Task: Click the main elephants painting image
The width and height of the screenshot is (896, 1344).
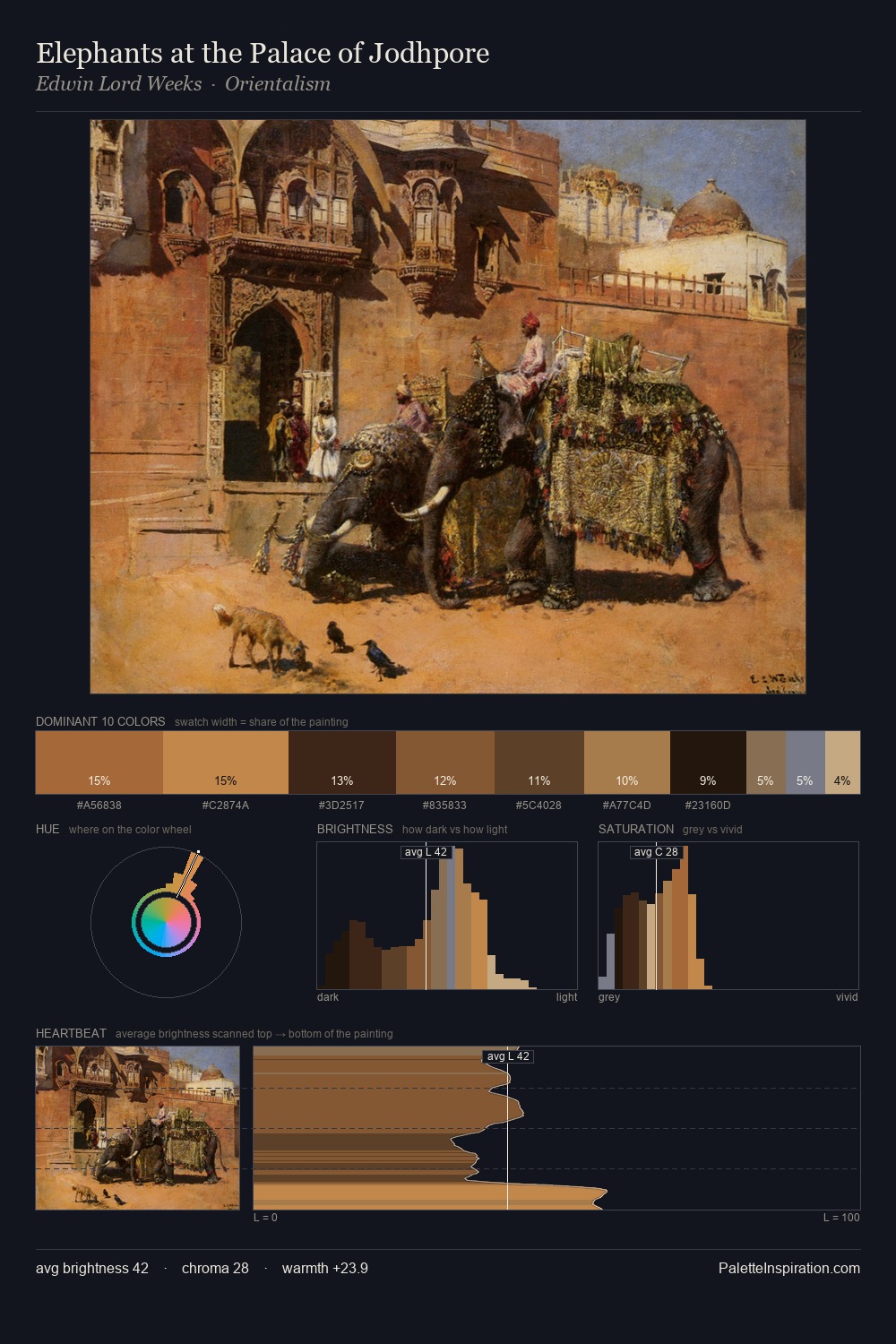Action: [448, 407]
